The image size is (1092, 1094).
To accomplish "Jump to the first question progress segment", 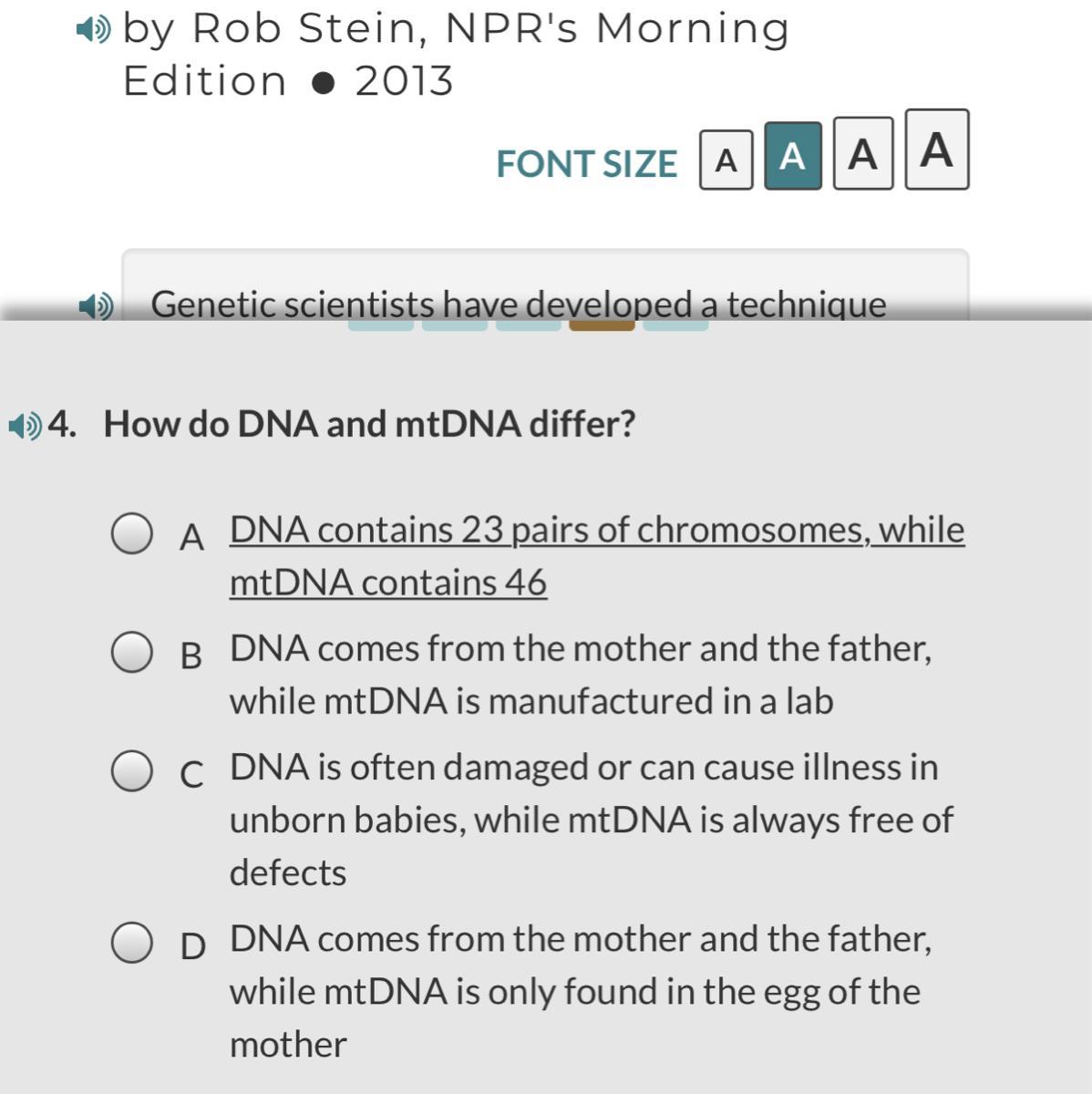I will tap(380, 325).
